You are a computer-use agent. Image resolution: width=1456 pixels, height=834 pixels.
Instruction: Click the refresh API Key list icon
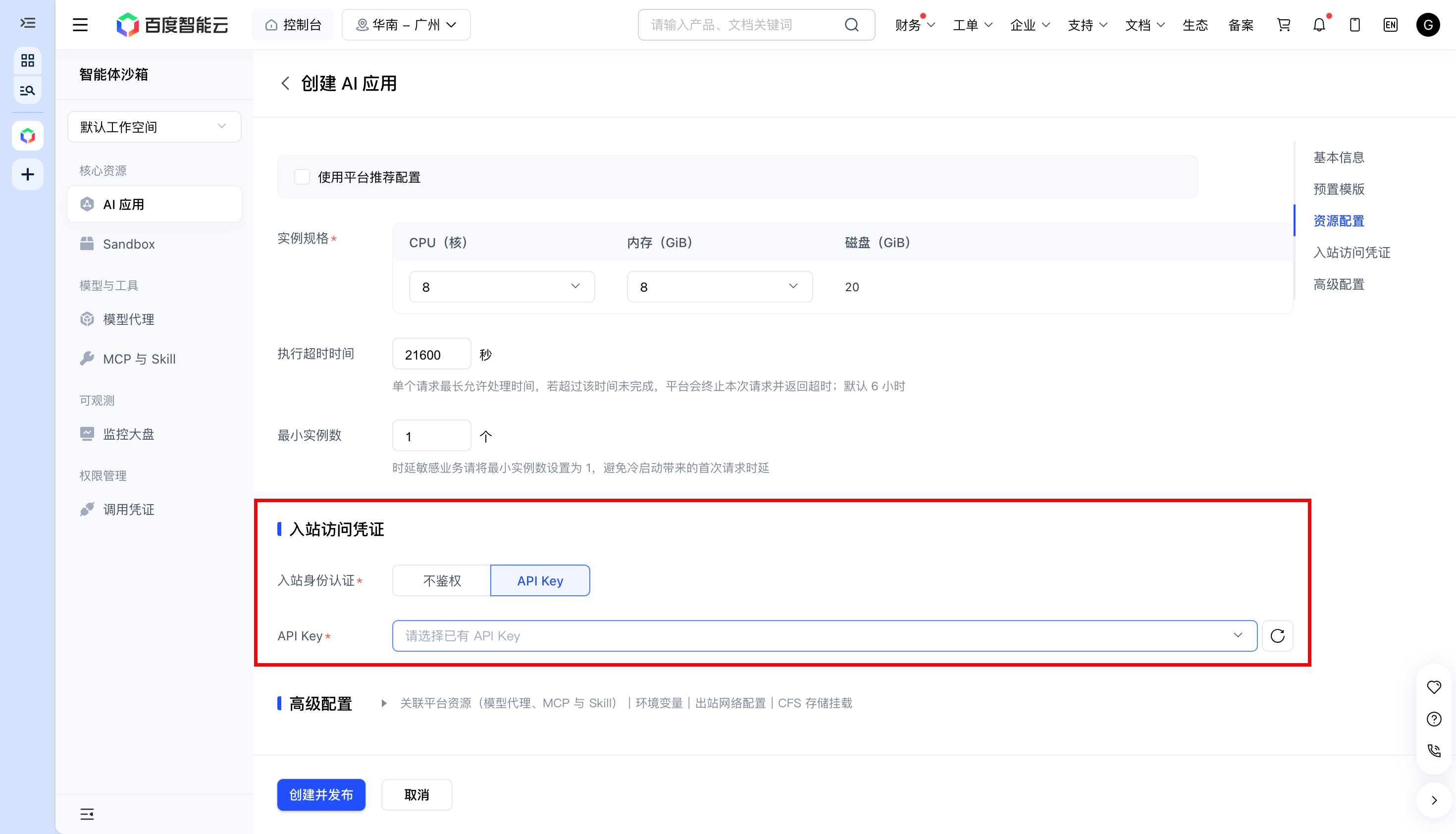click(x=1277, y=636)
